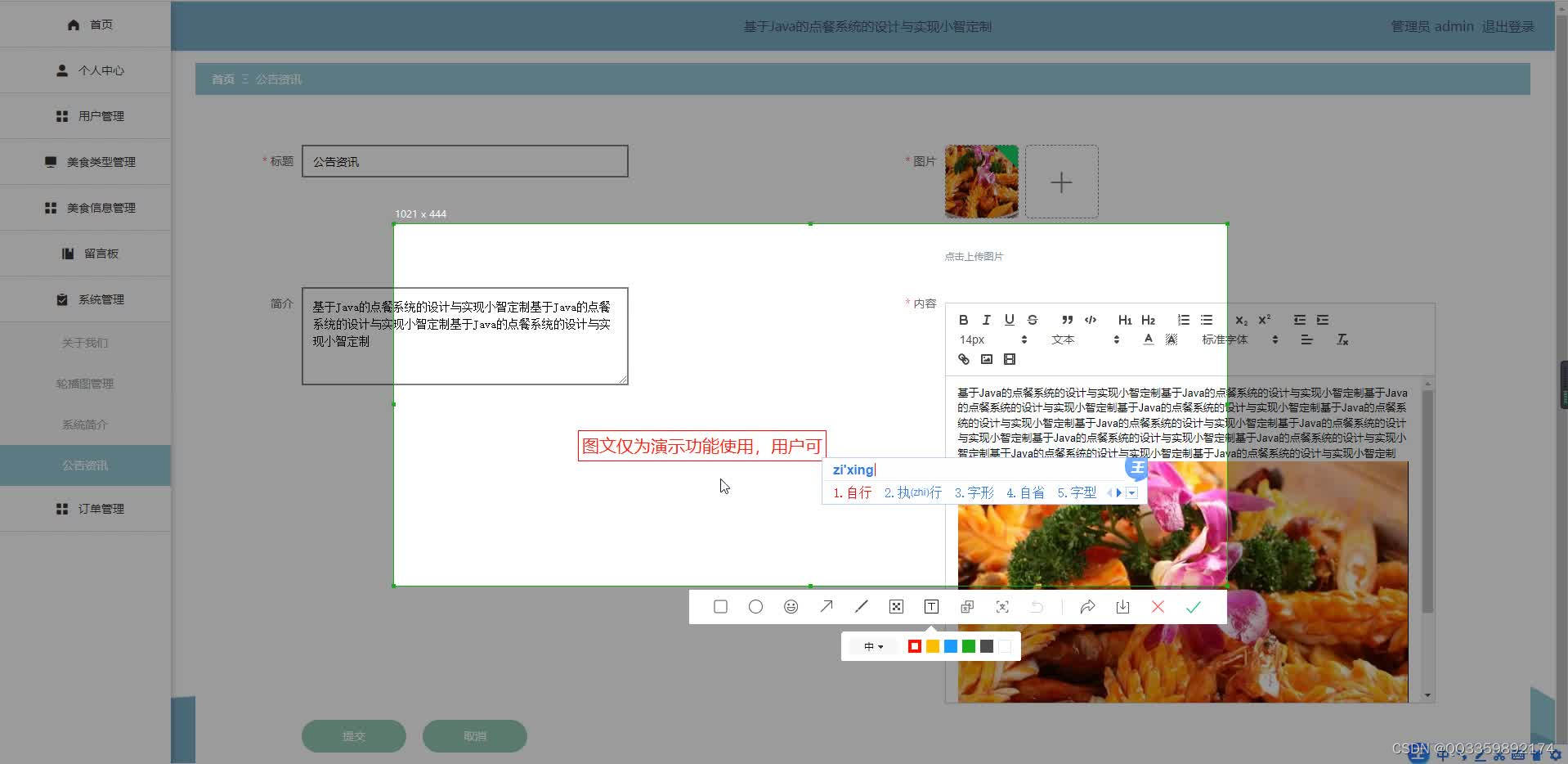
Task: Open the 标准字体 font family dropdown
Action: tap(1239, 339)
